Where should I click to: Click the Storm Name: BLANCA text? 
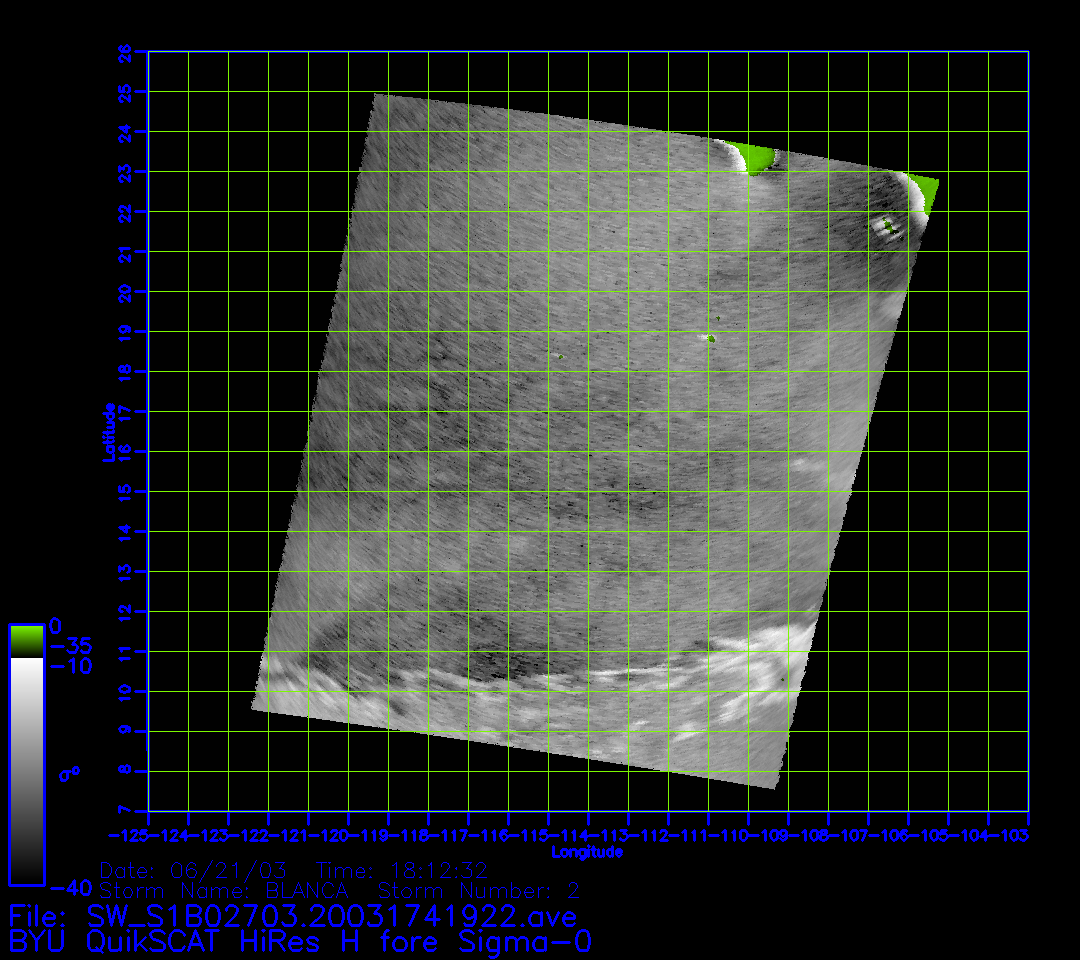pos(224,890)
